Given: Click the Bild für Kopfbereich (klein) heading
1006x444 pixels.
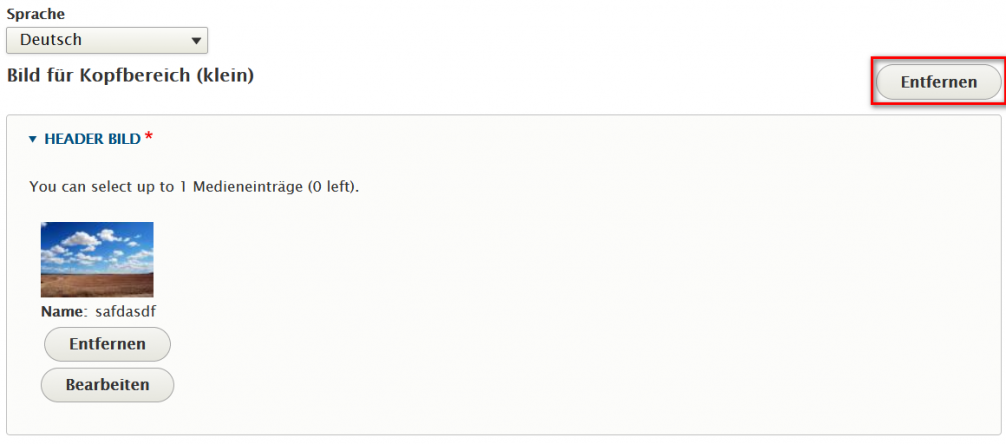Looking at the screenshot, I should click(130, 76).
